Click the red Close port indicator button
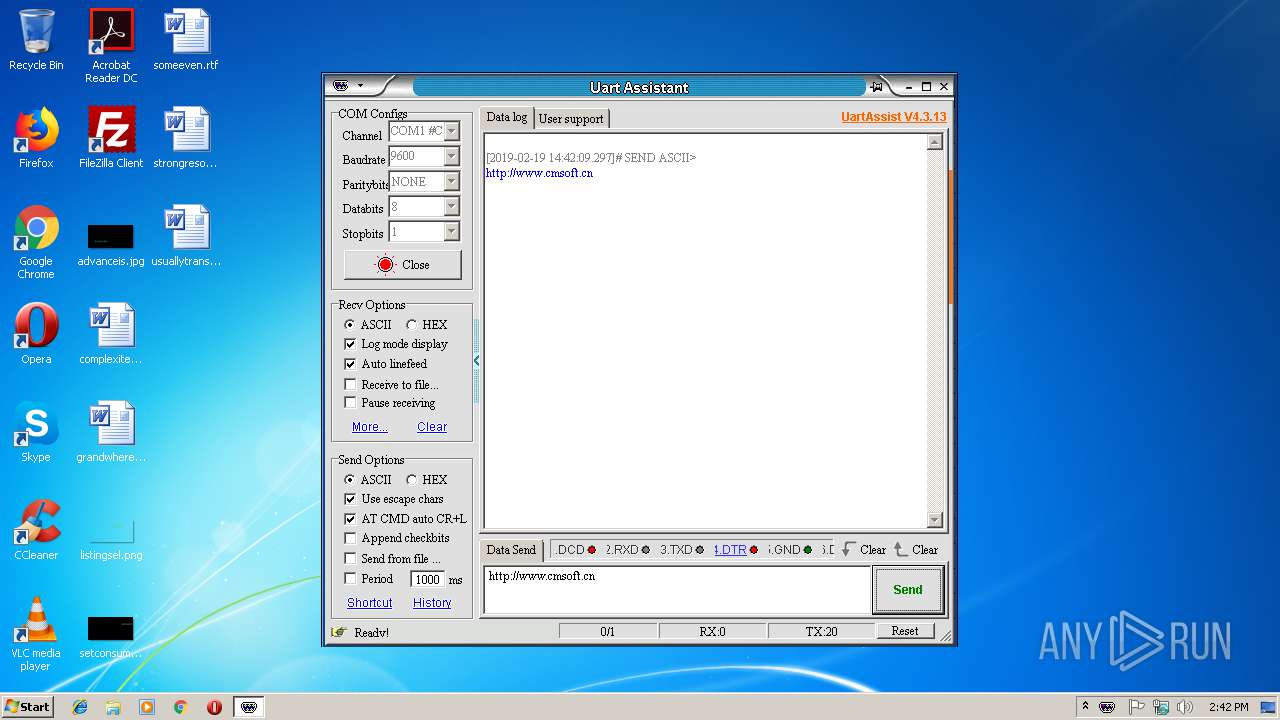 pos(402,265)
